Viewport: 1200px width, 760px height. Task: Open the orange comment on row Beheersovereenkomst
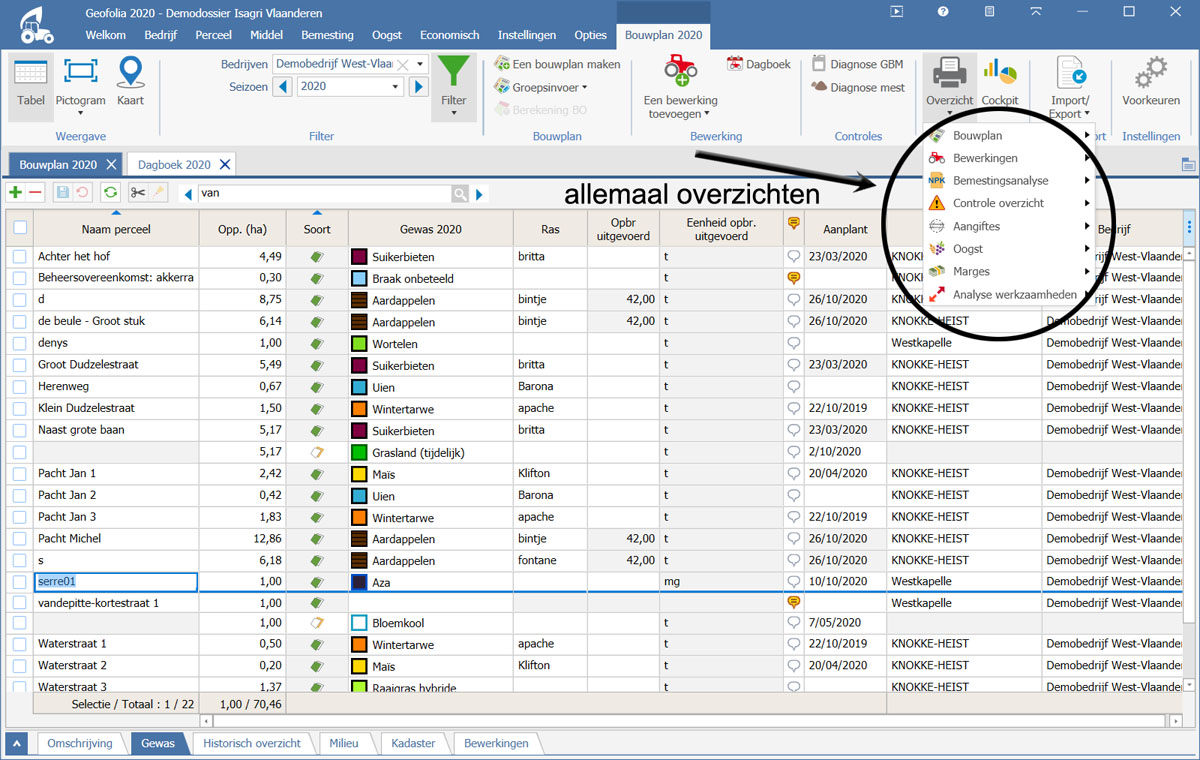794,278
